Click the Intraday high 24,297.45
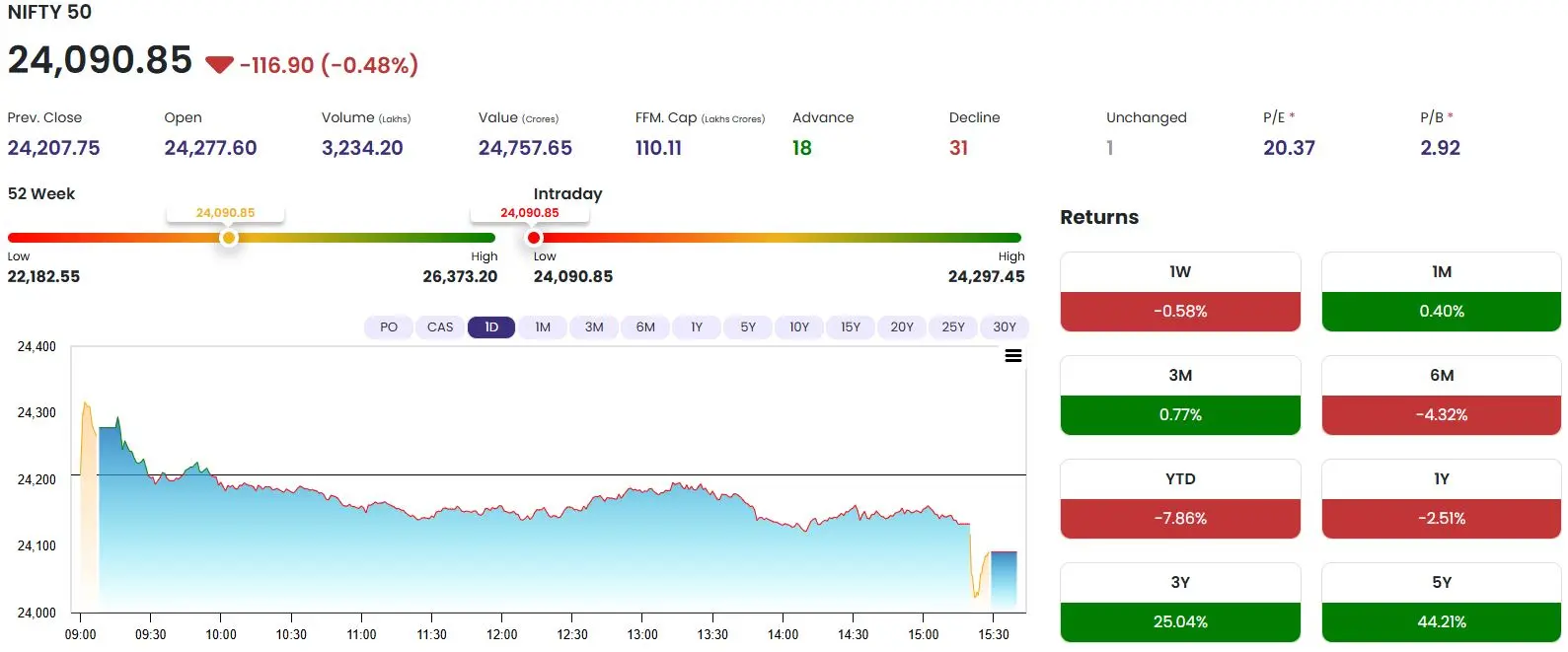The image size is (1568, 652). (986, 277)
